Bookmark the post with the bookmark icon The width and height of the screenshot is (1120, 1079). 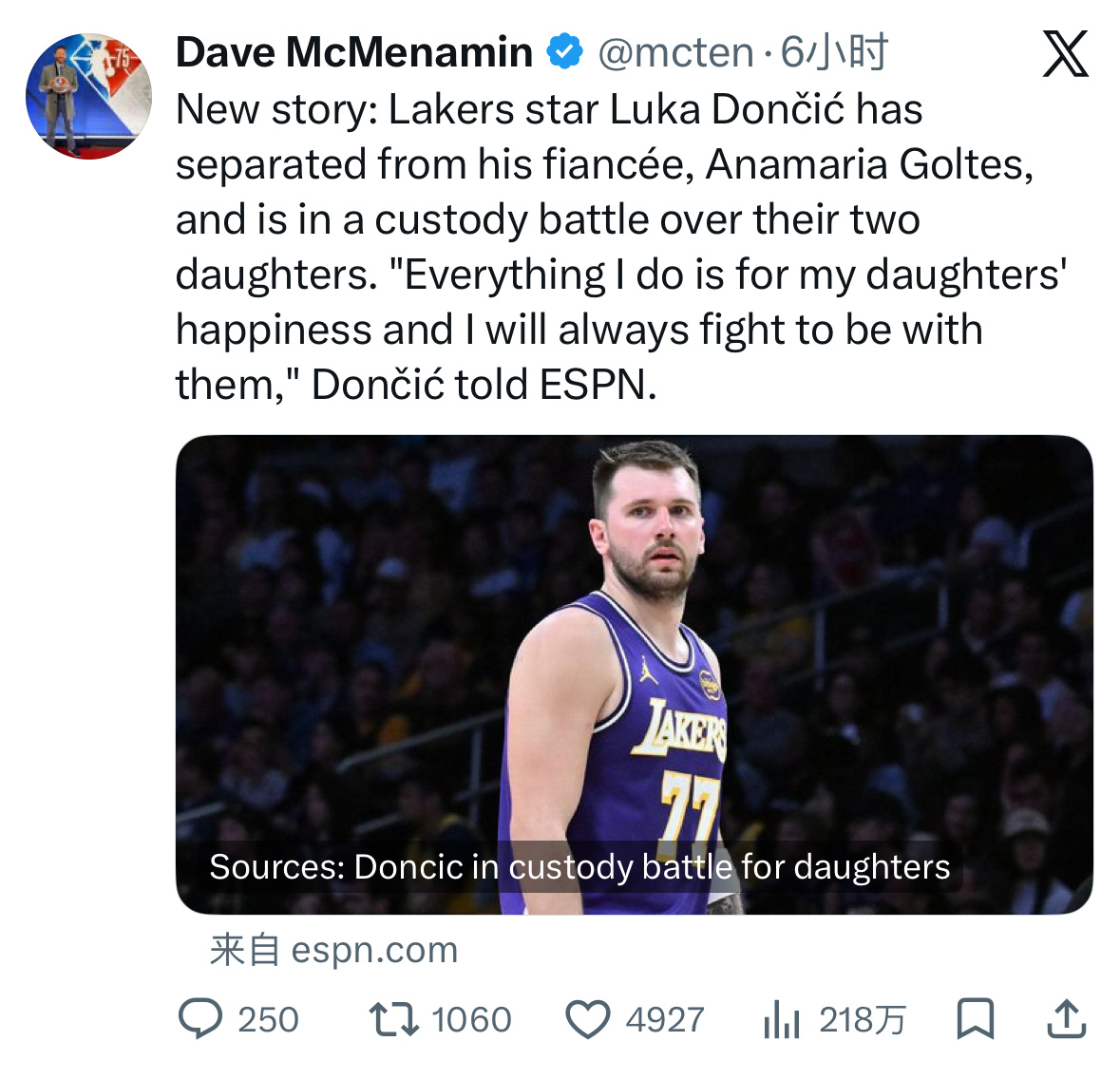coord(975,1019)
